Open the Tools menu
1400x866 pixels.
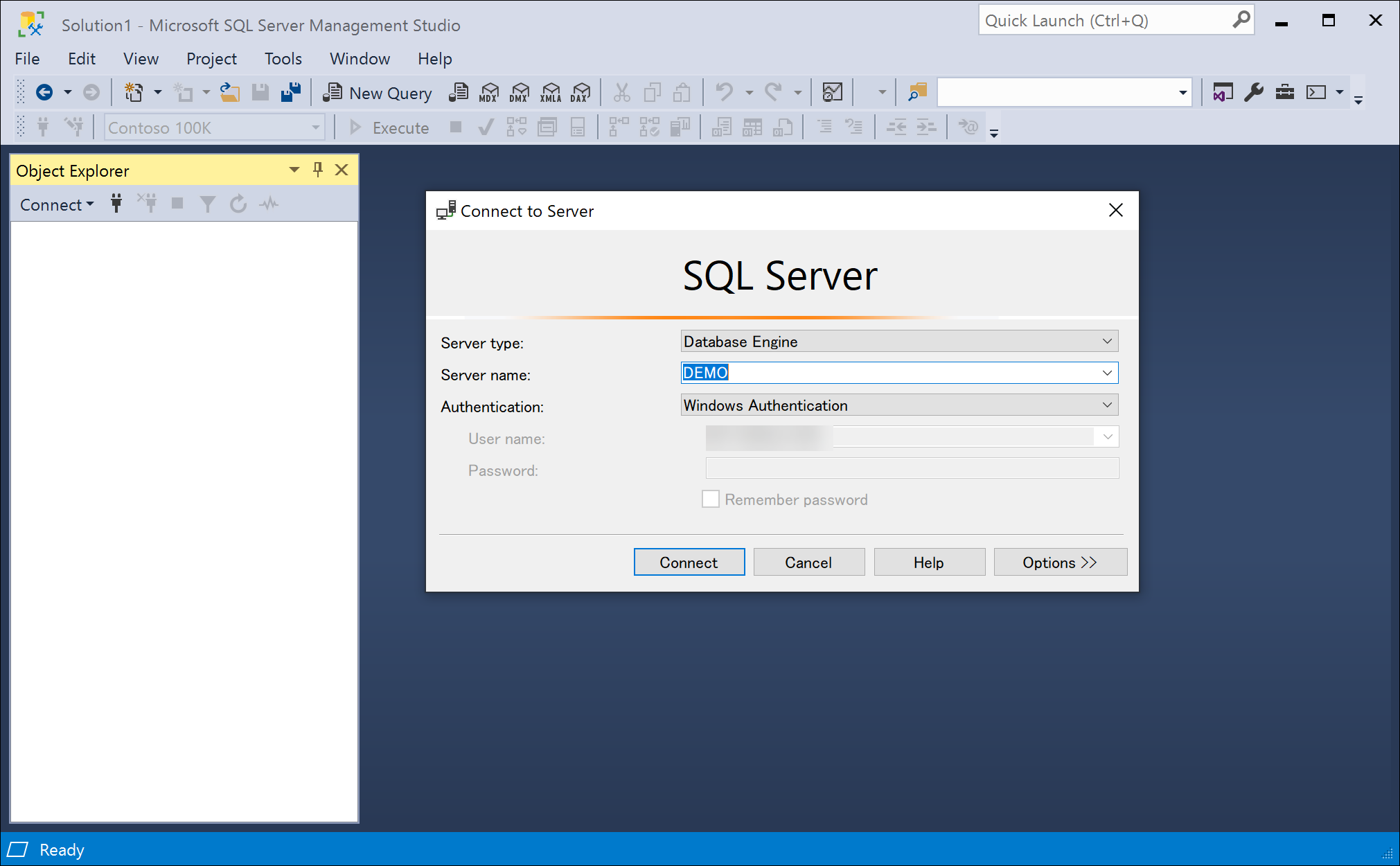coord(283,59)
